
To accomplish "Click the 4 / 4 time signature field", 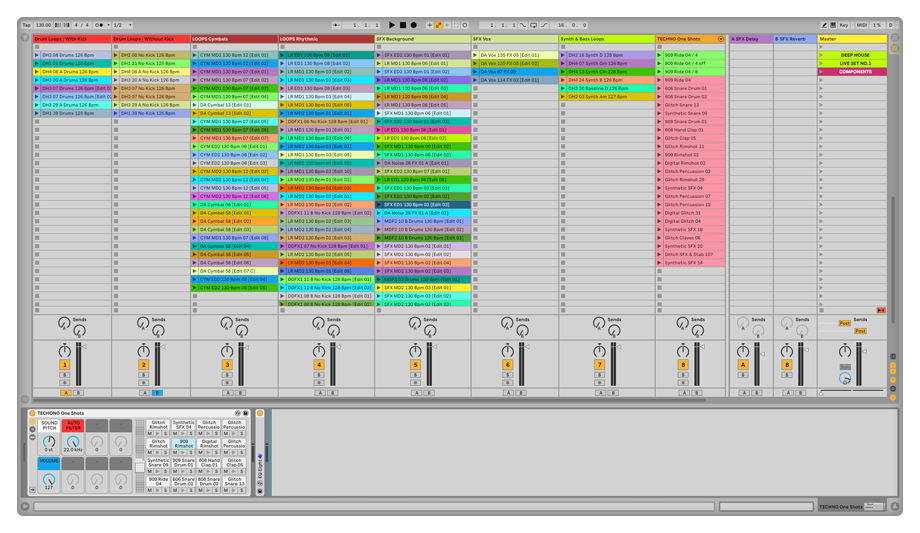I will click(x=81, y=25).
